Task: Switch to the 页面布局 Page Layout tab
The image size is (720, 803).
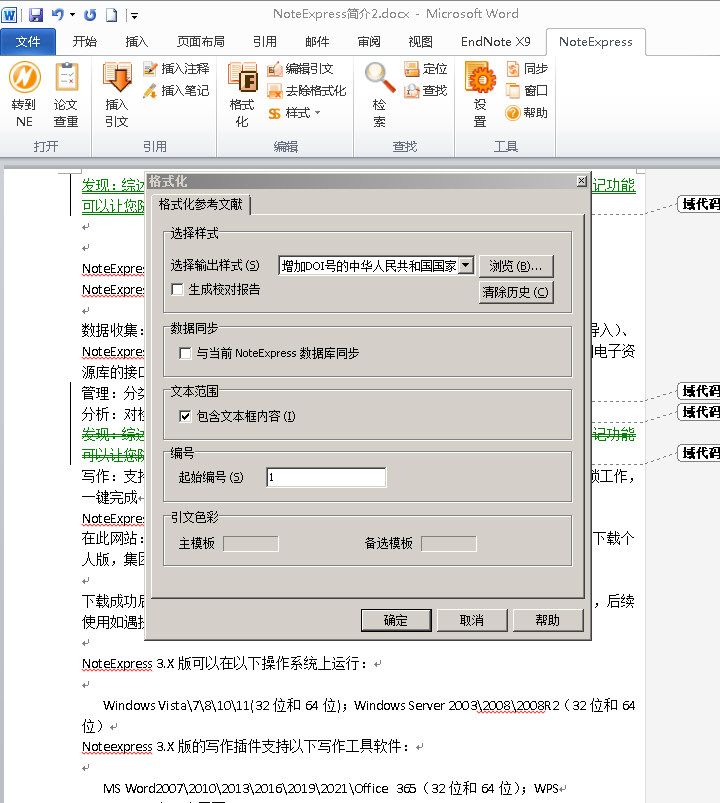Action: tap(201, 41)
